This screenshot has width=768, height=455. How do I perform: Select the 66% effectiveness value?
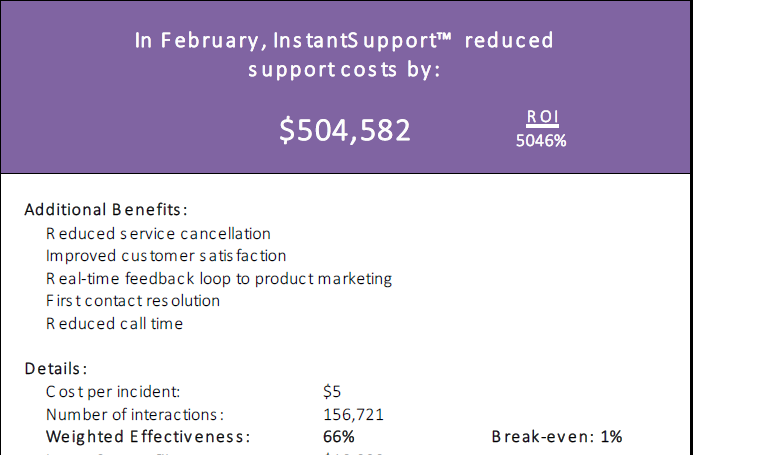click(x=338, y=437)
